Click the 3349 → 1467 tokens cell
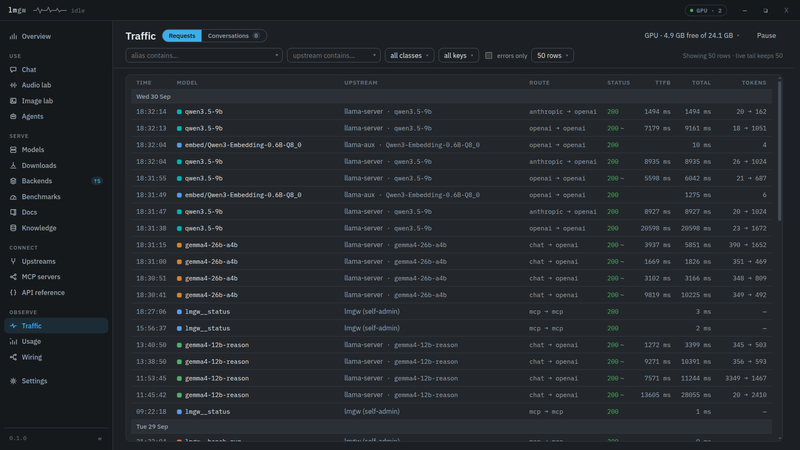The height and width of the screenshot is (450, 800). coord(745,379)
